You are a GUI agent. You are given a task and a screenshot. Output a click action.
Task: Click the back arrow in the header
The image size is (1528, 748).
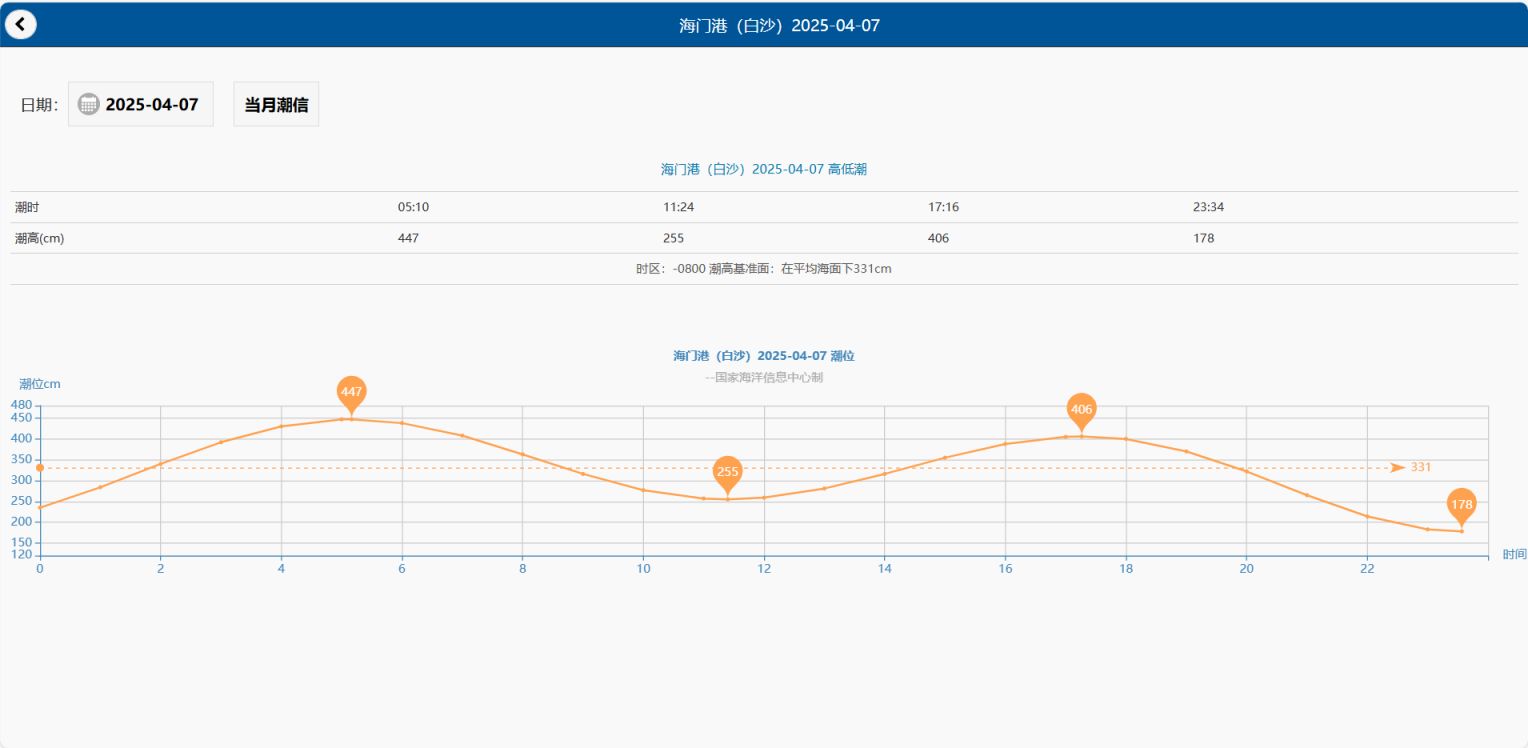[x=20, y=24]
